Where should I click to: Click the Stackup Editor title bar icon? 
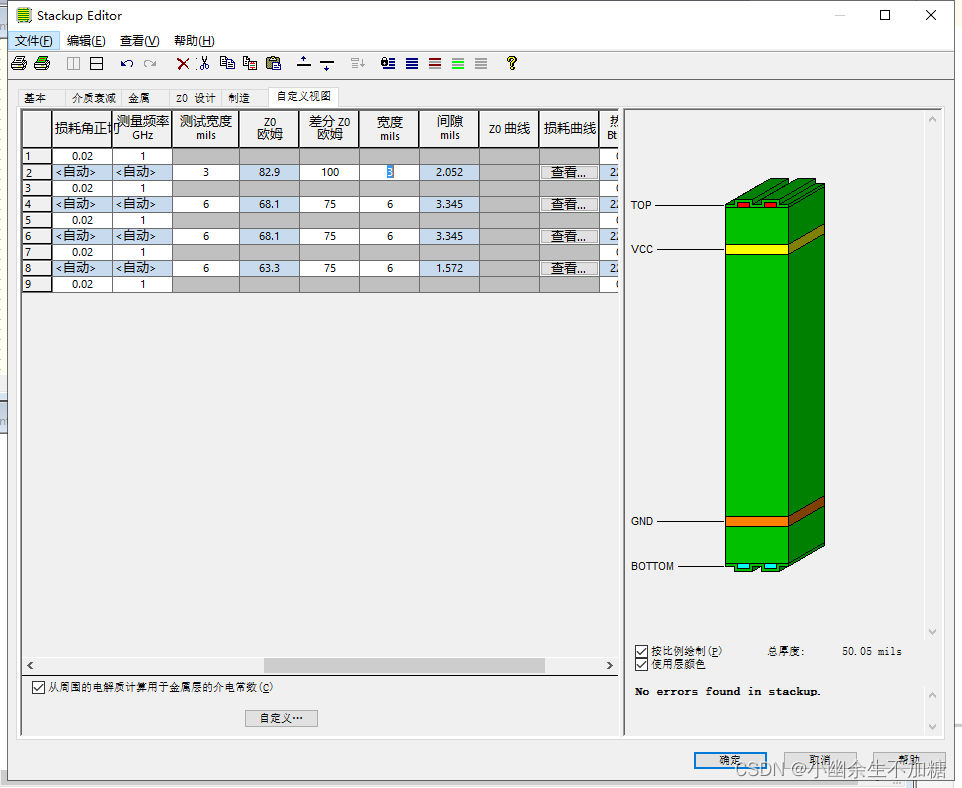23,15
